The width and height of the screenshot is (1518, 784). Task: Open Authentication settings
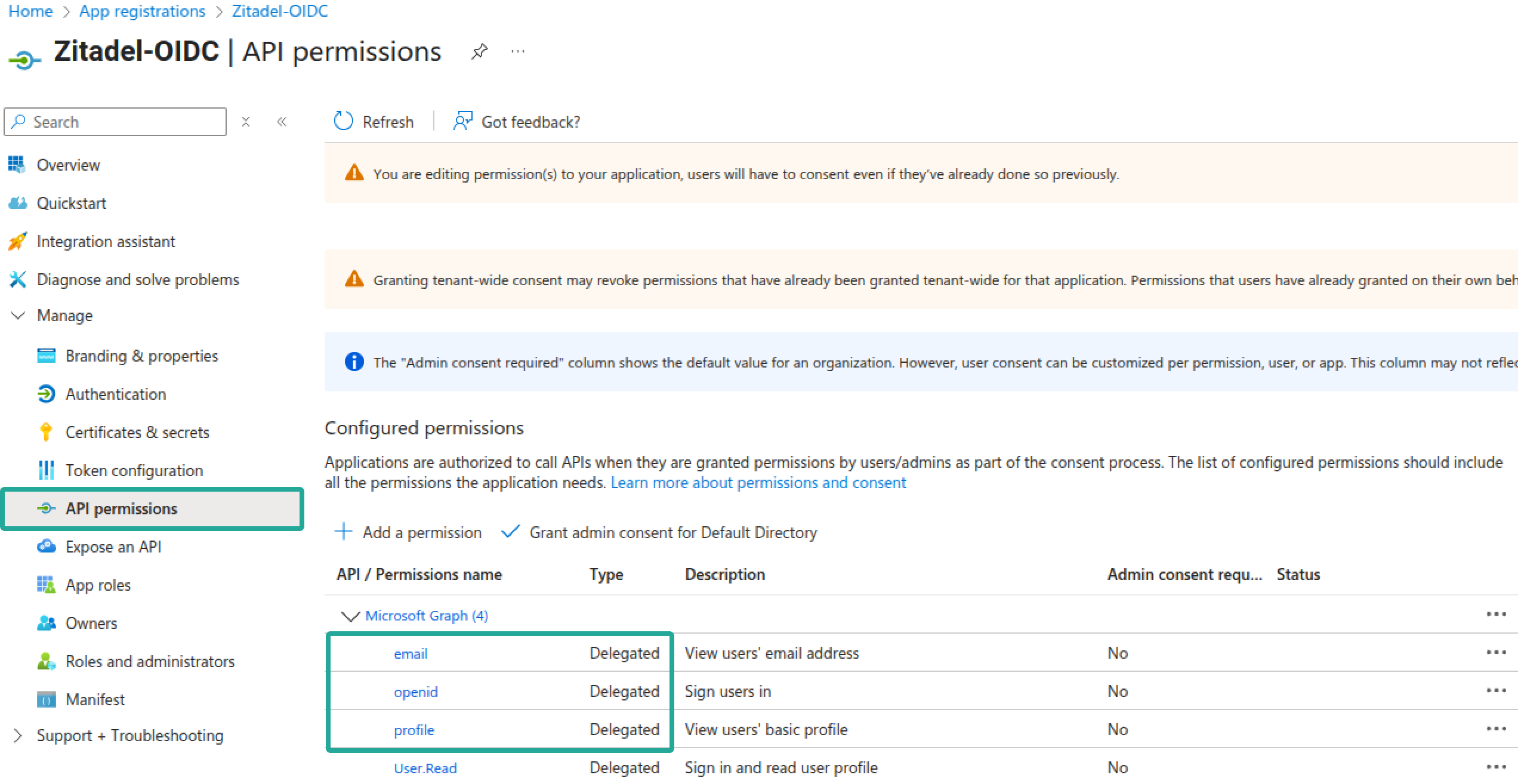[x=116, y=394]
